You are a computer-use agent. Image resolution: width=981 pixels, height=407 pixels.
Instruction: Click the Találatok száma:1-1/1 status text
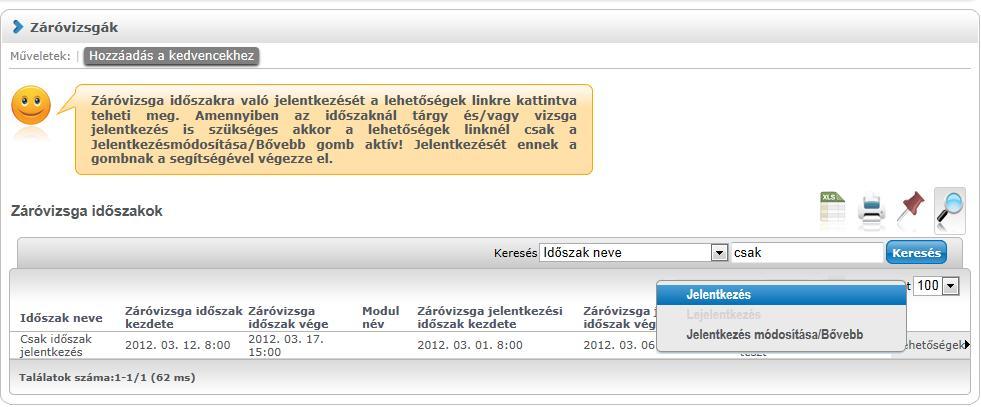107,378
